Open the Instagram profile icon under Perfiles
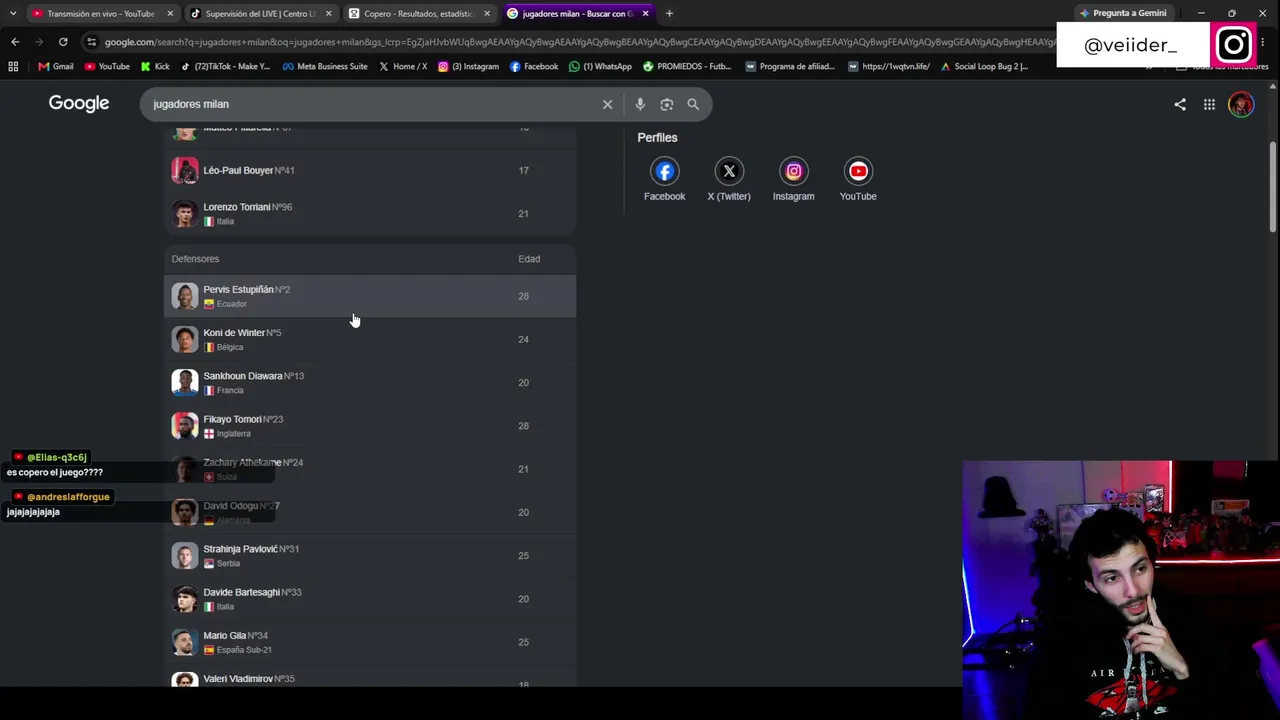The height and width of the screenshot is (720, 1280). (793, 171)
